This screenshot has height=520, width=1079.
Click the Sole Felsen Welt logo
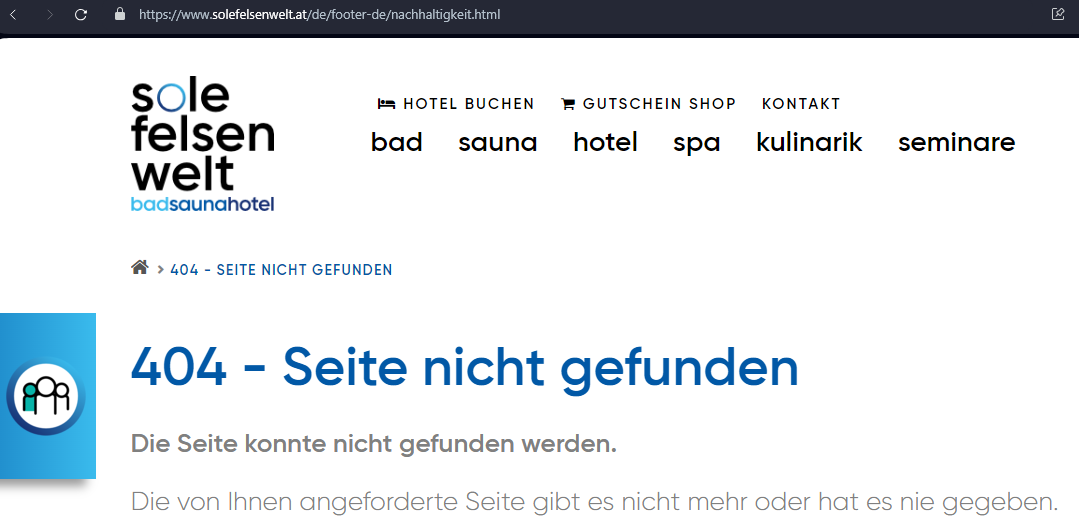[202, 146]
